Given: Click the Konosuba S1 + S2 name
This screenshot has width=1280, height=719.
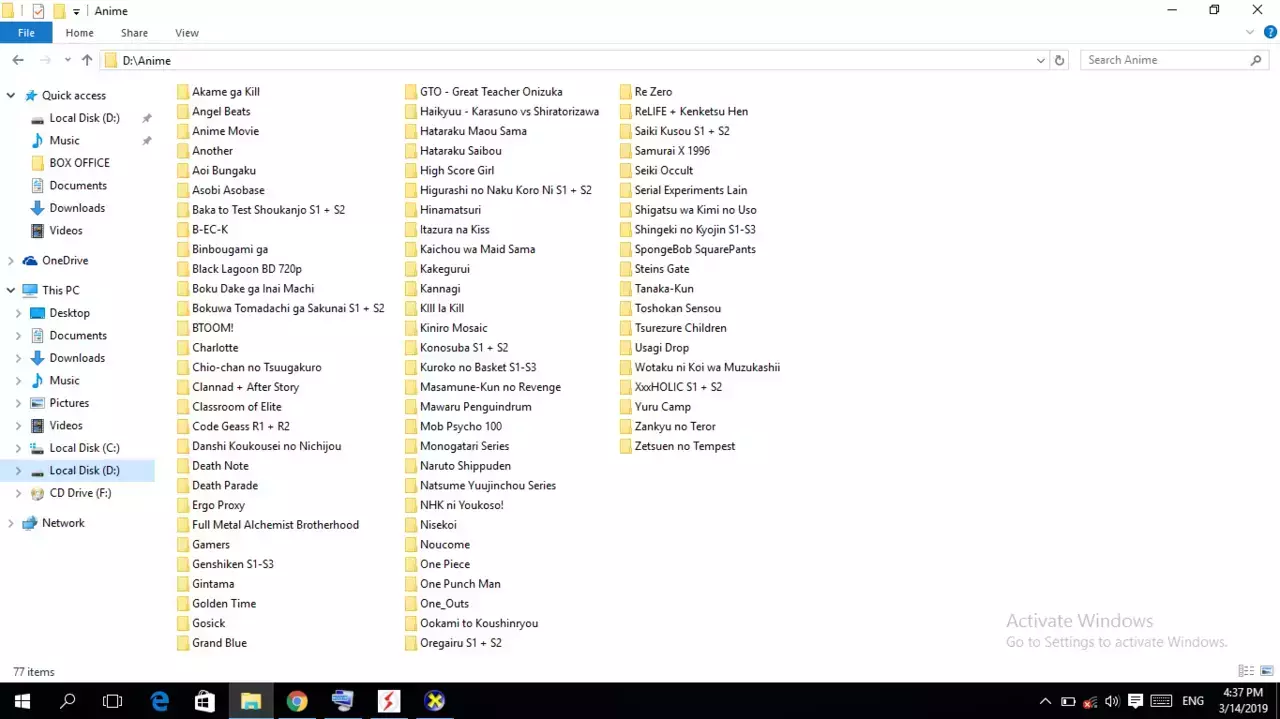Looking at the screenshot, I should [464, 348].
